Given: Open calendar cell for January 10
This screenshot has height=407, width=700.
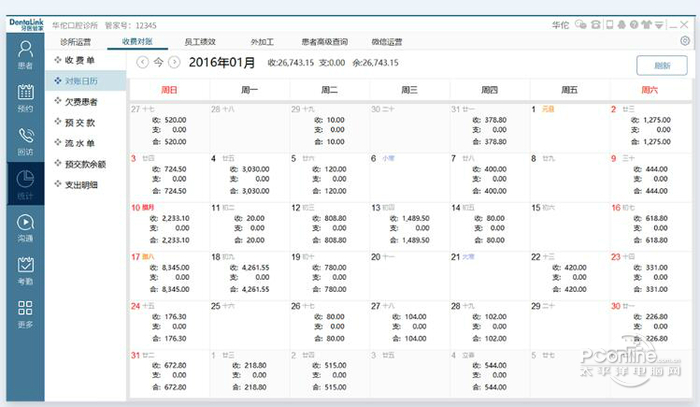Looking at the screenshot, I should click(169, 226).
